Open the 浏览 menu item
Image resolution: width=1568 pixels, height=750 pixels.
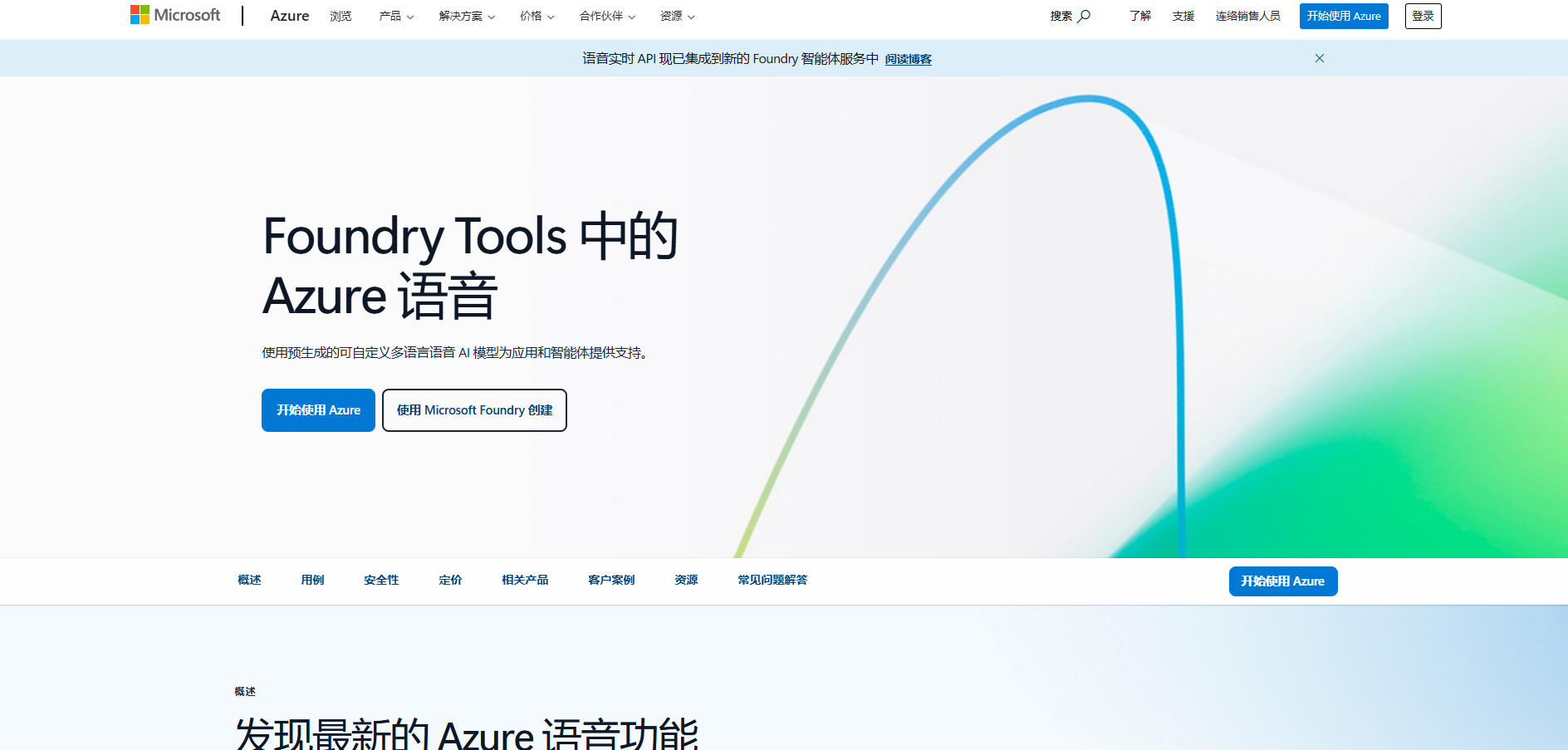coord(341,16)
